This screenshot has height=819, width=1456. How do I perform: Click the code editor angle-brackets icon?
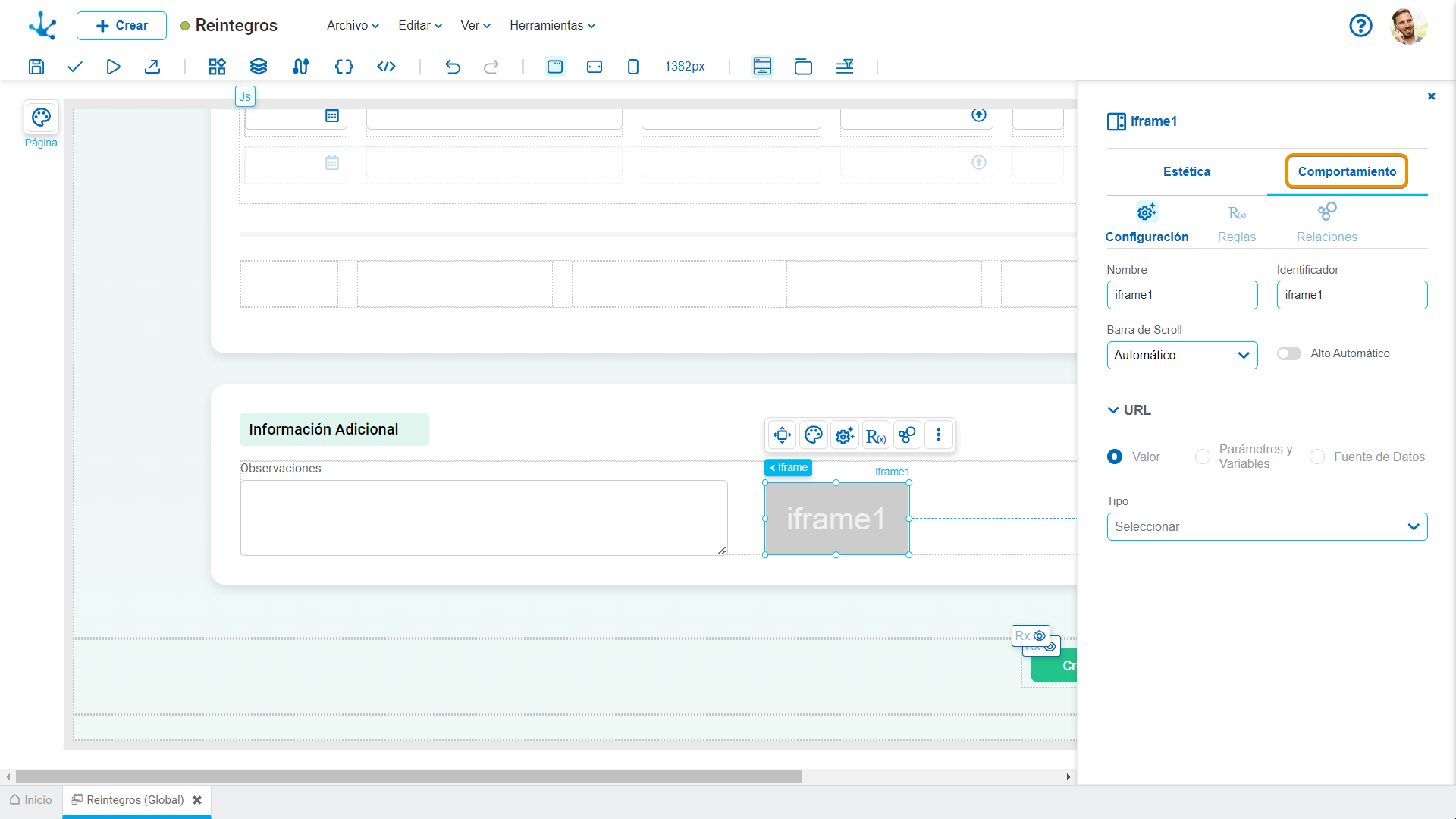(x=385, y=66)
